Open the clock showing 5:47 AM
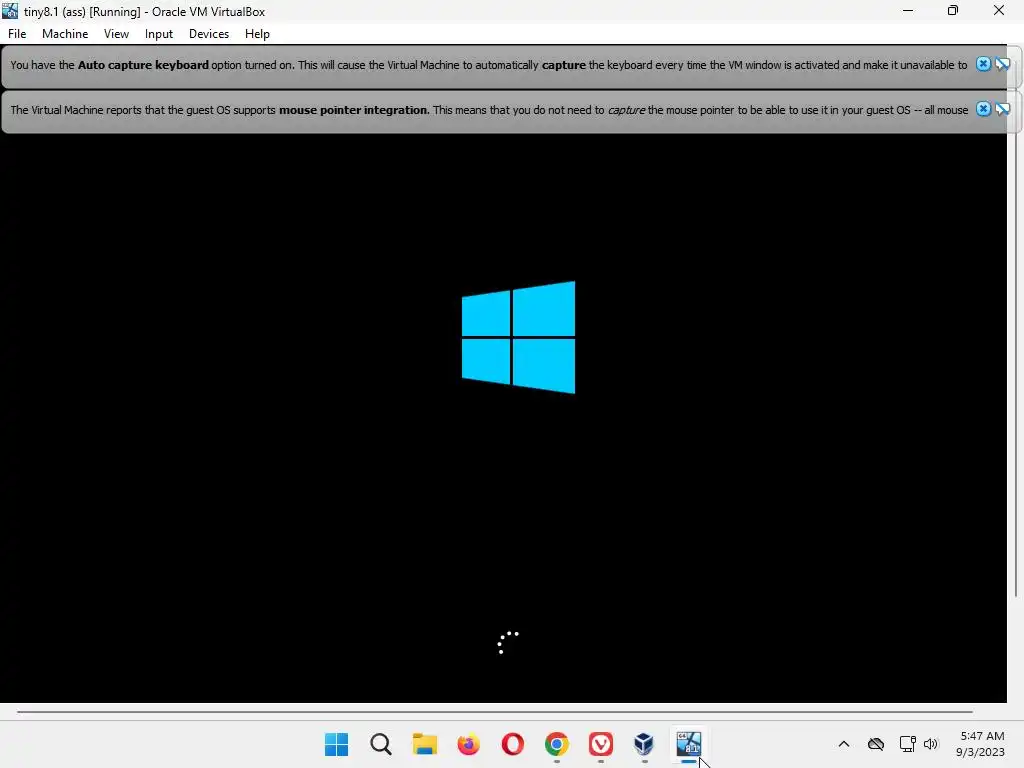 [980, 744]
